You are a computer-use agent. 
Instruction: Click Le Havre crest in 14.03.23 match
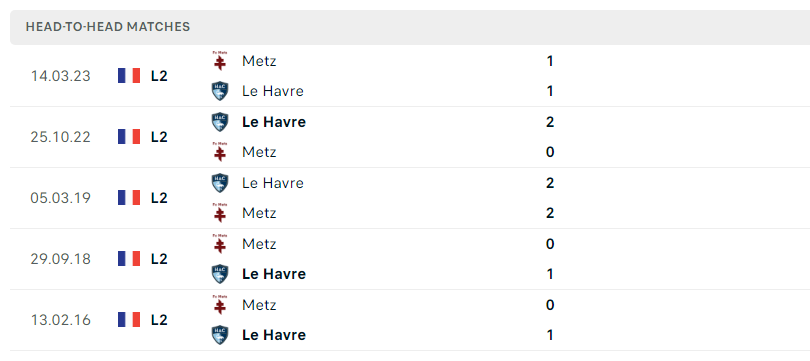click(220, 91)
